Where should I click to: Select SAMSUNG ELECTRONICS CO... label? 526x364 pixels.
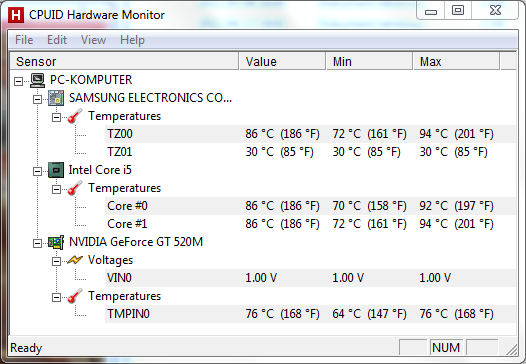tap(150, 98)
